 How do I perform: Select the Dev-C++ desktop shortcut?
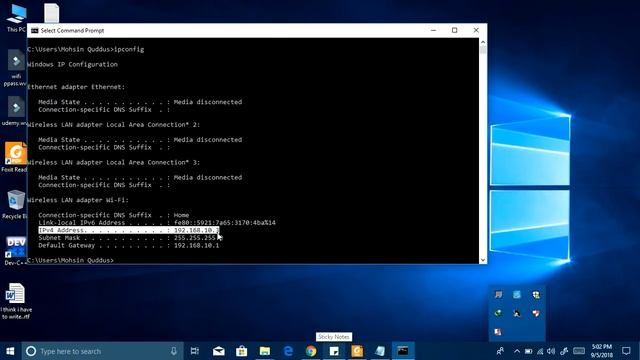(x=16, y=250)
